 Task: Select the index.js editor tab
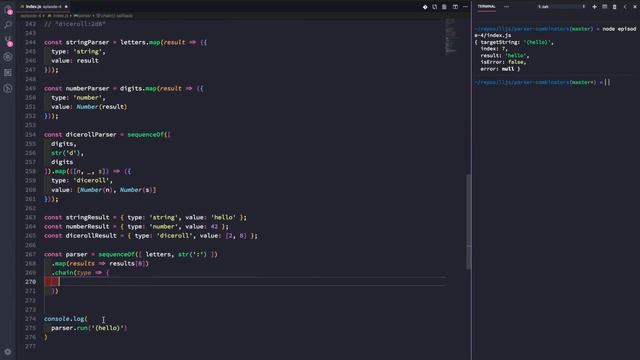tap(43, 7)
